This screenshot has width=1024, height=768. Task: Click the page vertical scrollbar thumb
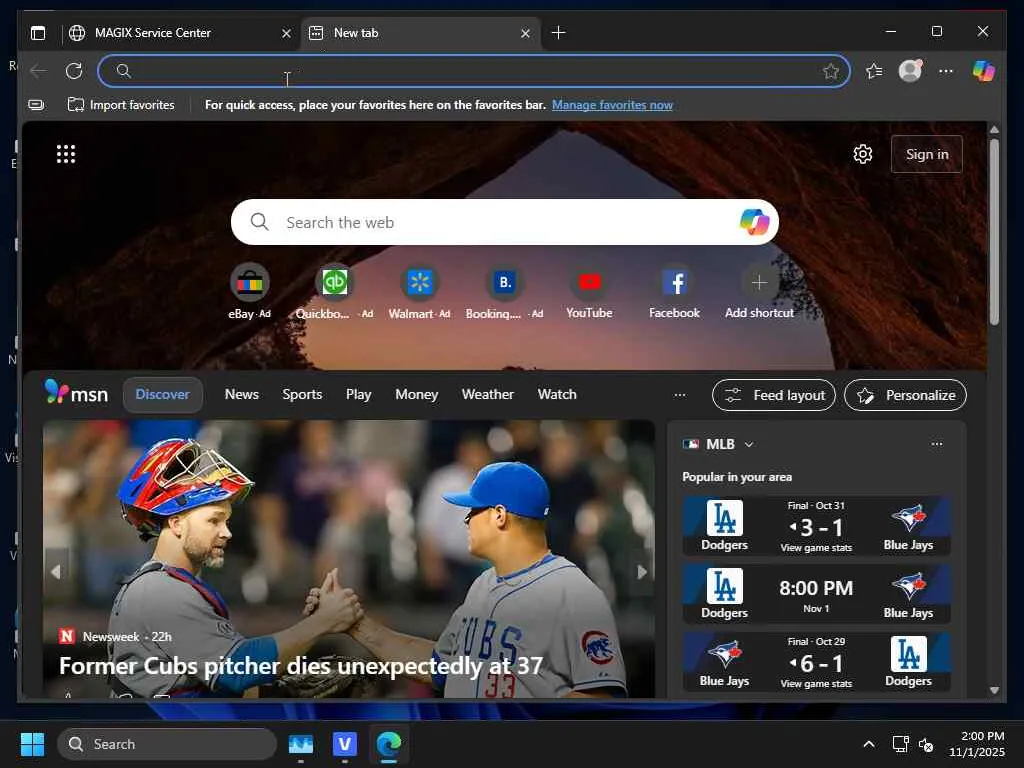994,232
